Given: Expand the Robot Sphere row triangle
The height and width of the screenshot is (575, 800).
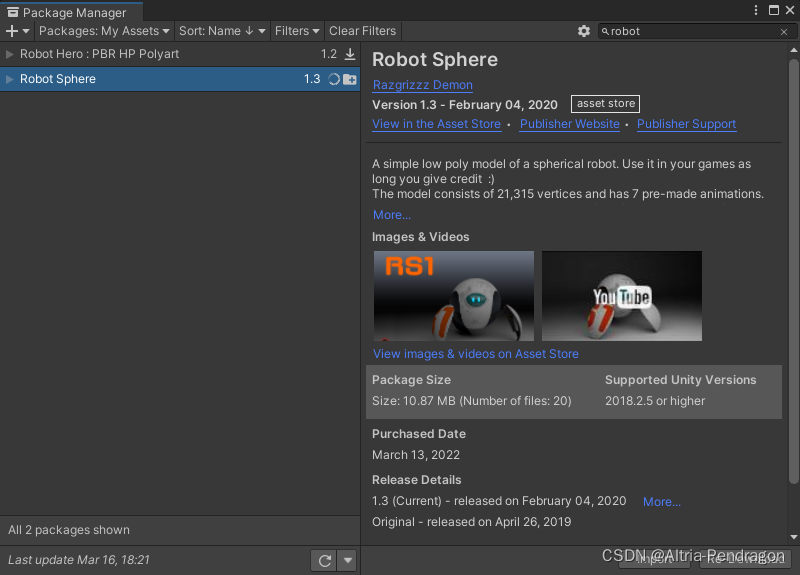Looking at the screenshot, I should point(9,79).
